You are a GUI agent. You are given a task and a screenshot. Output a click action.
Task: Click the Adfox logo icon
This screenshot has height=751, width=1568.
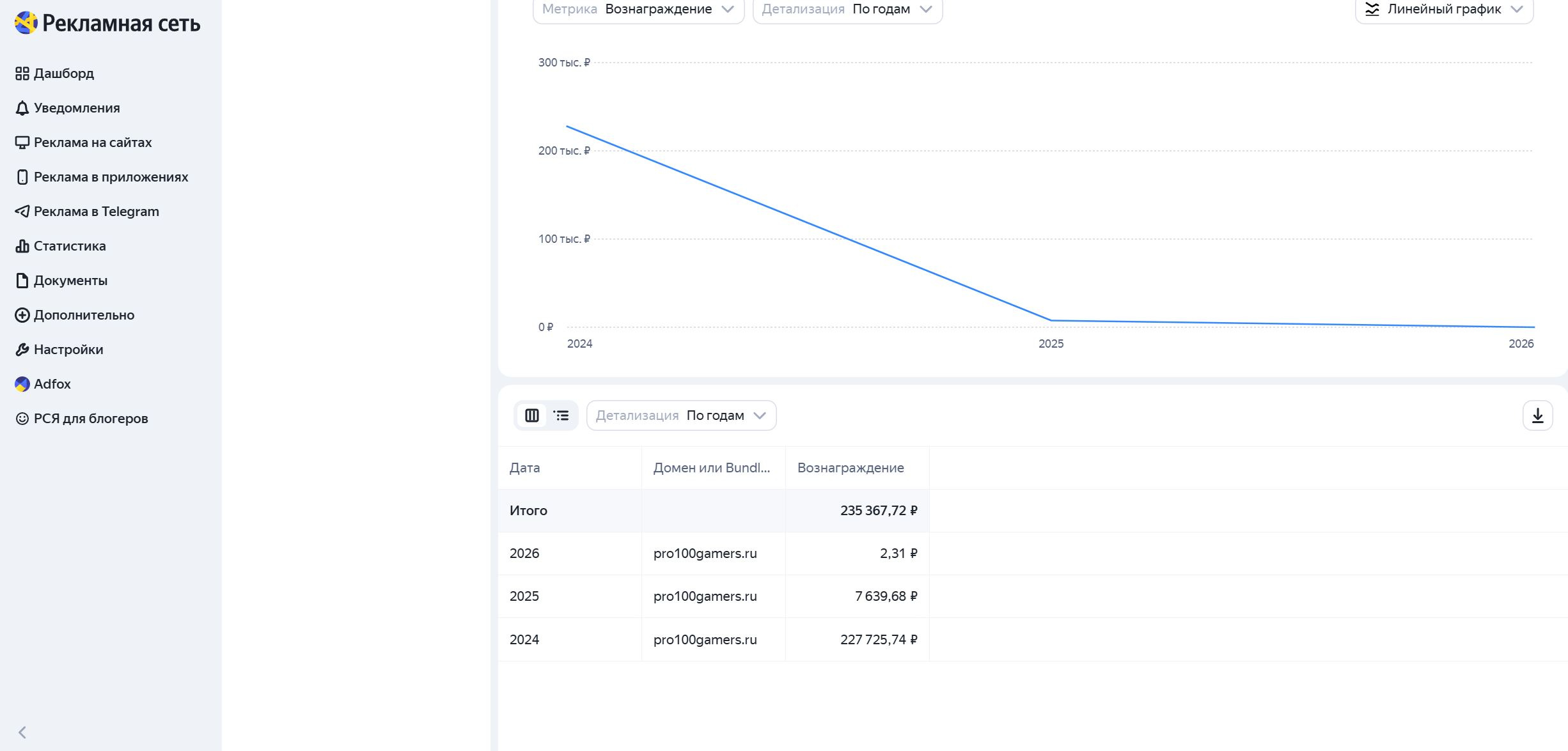22,384
